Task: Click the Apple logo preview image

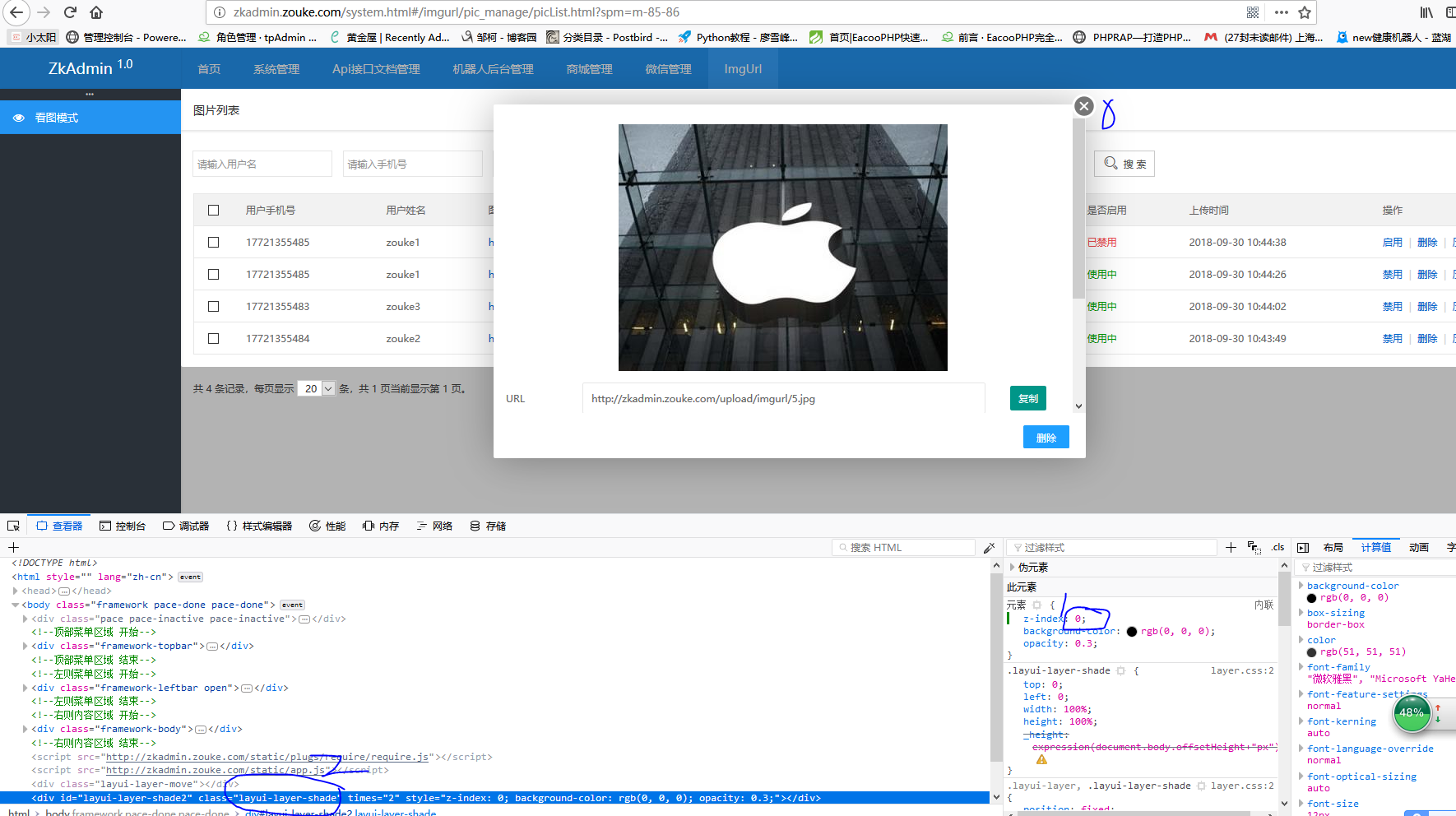Action: pos(783,248)
